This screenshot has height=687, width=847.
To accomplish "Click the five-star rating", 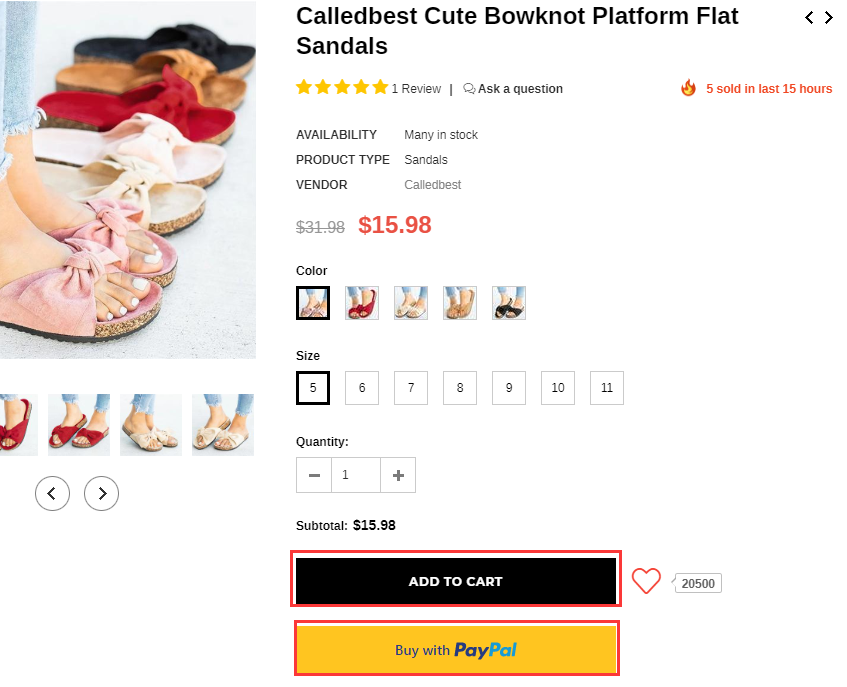I will 342,88.
